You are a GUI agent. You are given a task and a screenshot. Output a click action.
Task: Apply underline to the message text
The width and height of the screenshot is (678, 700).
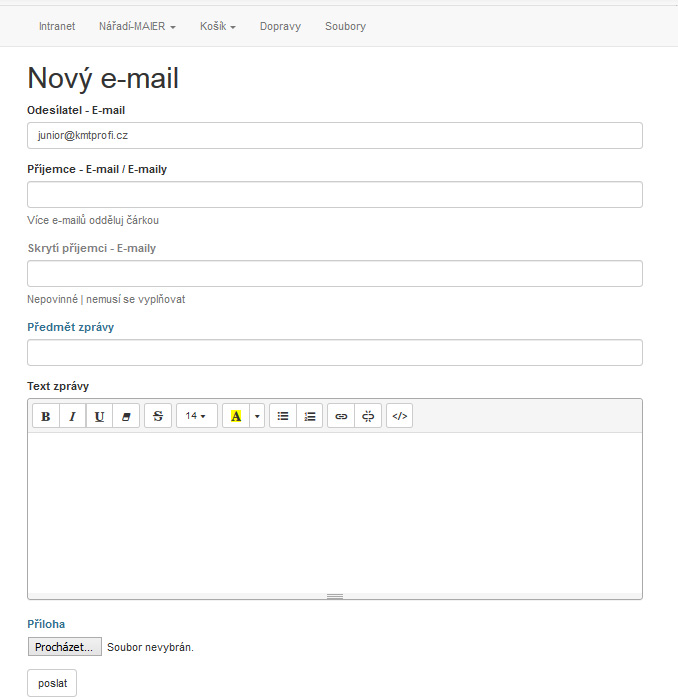pyautogui.click(x=99, y=416)
